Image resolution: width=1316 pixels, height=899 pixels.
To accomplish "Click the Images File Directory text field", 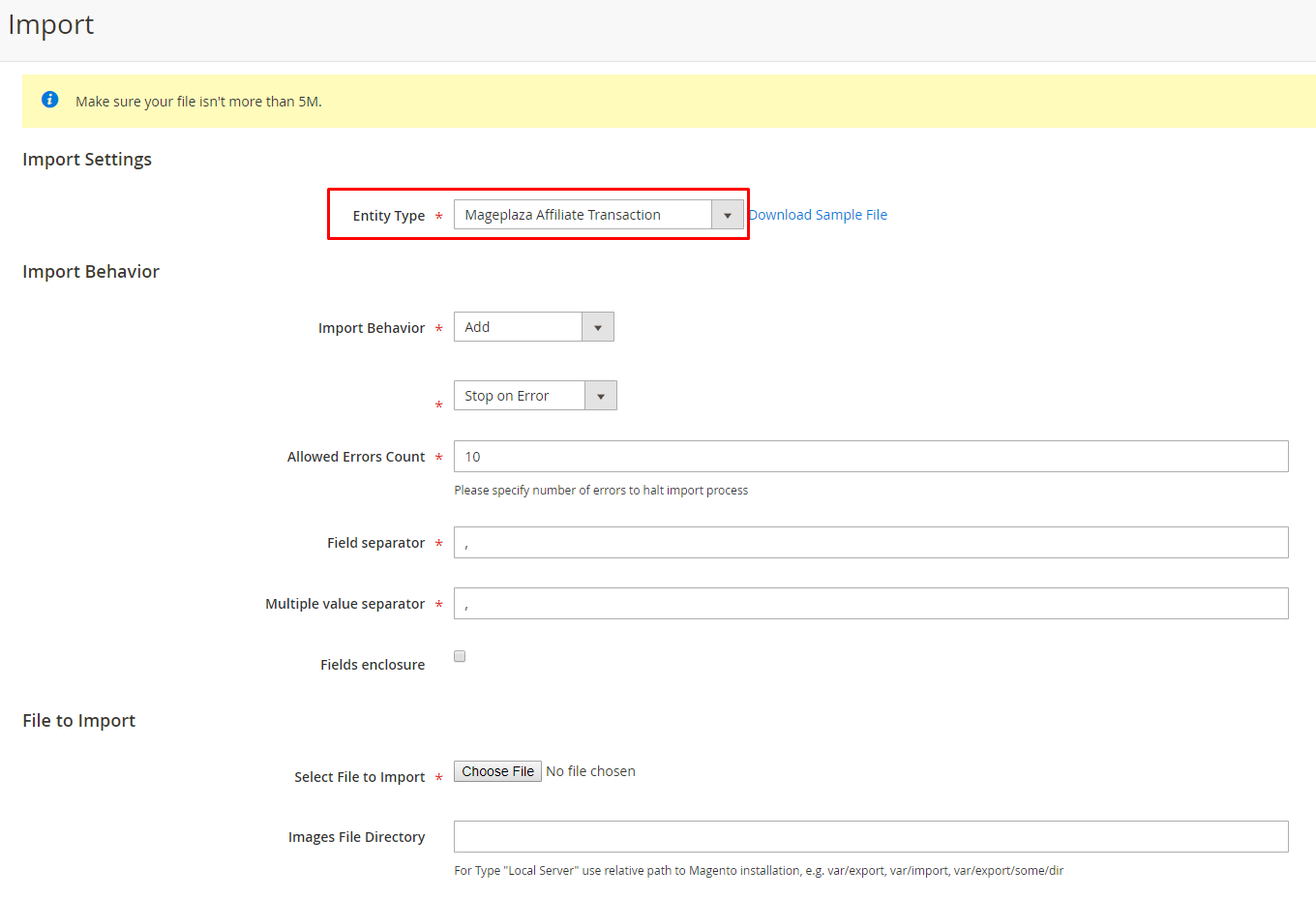I will pos(871,837).
